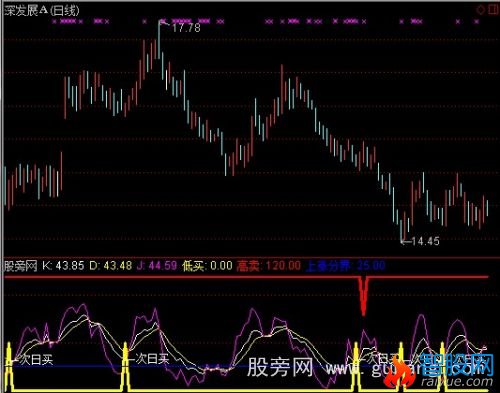
Task: Click the 高卖: 120.00 value
Action: pos(268,266)
